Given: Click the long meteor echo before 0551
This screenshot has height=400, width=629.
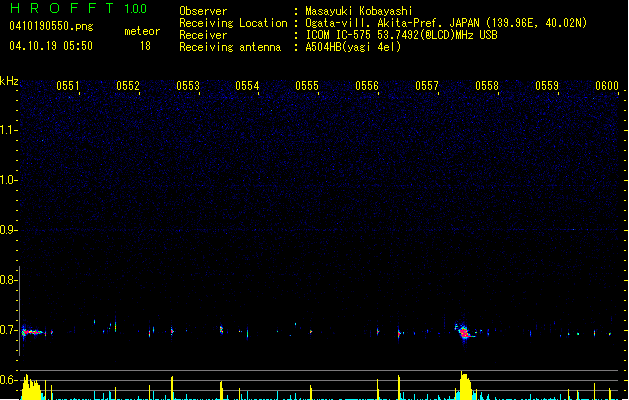Looking at the screenshot, I should pyautogui.click(x=33, y=332).
